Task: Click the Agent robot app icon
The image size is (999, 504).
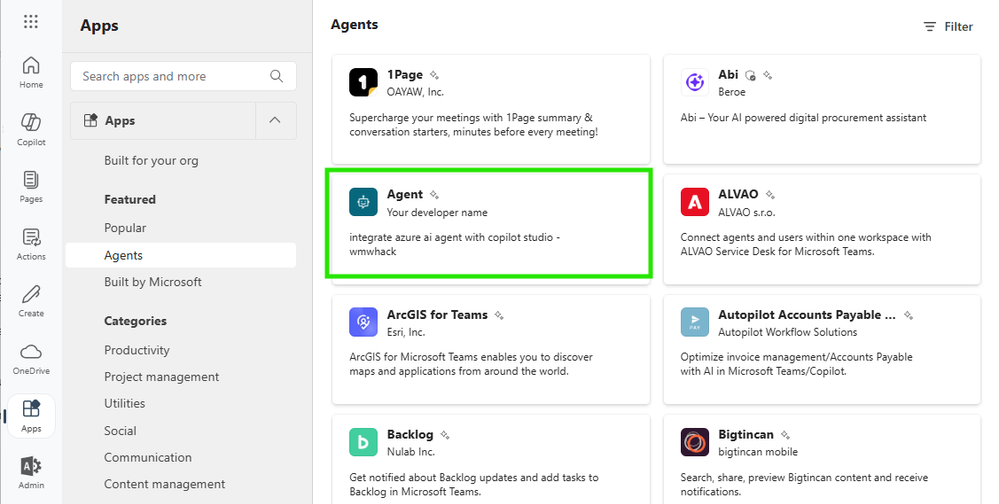Action: (x=363, y=202)
